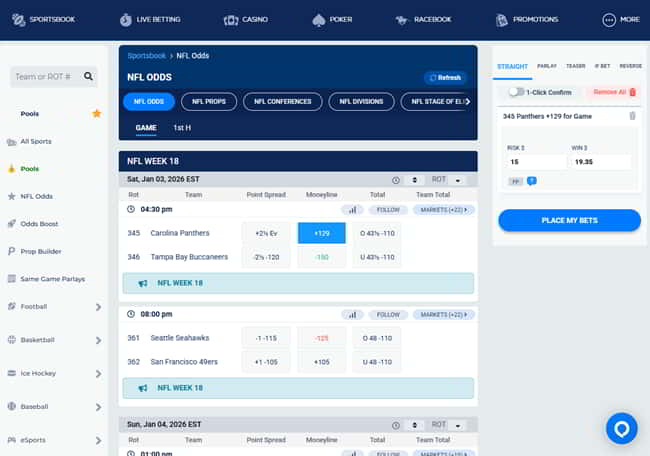The width and height of the screenshot is (650, 456).
Task: Select San Francisco 49ers +105 moneyline
Action: point(322,362)
